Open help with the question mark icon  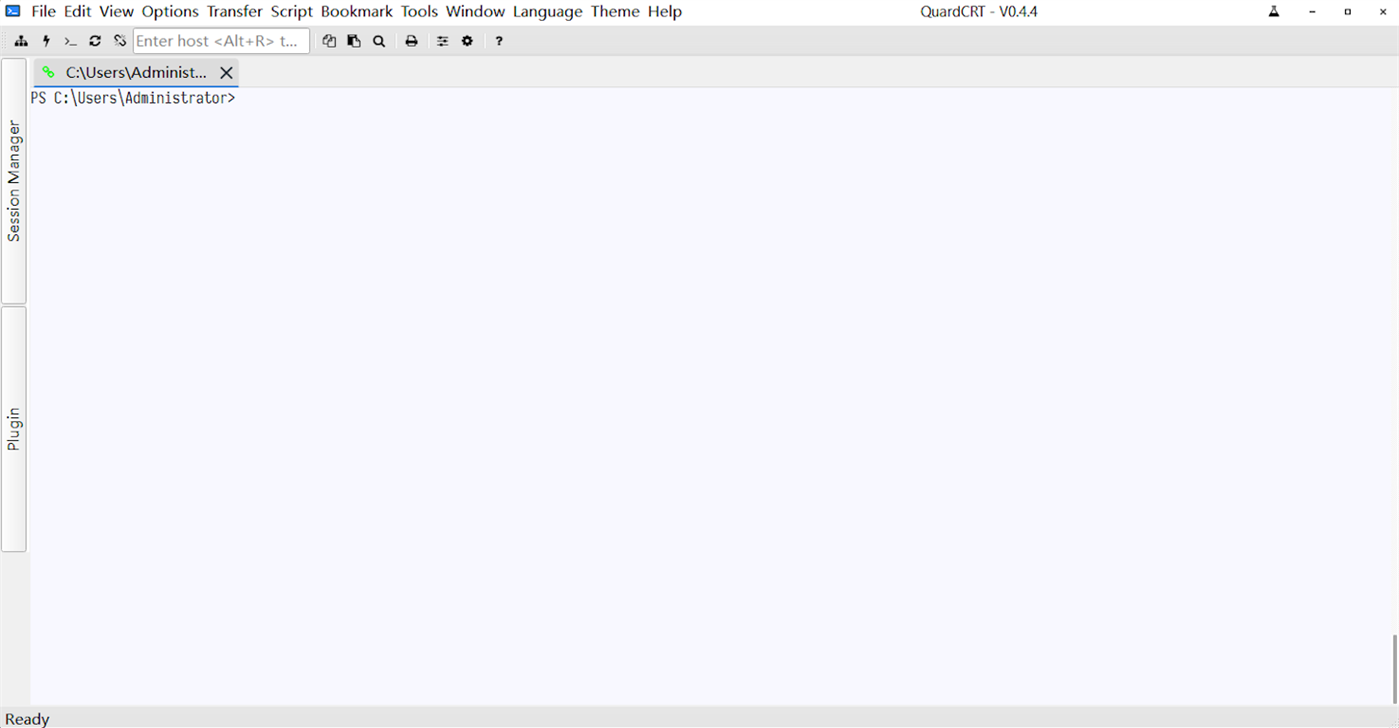(498, 40)
